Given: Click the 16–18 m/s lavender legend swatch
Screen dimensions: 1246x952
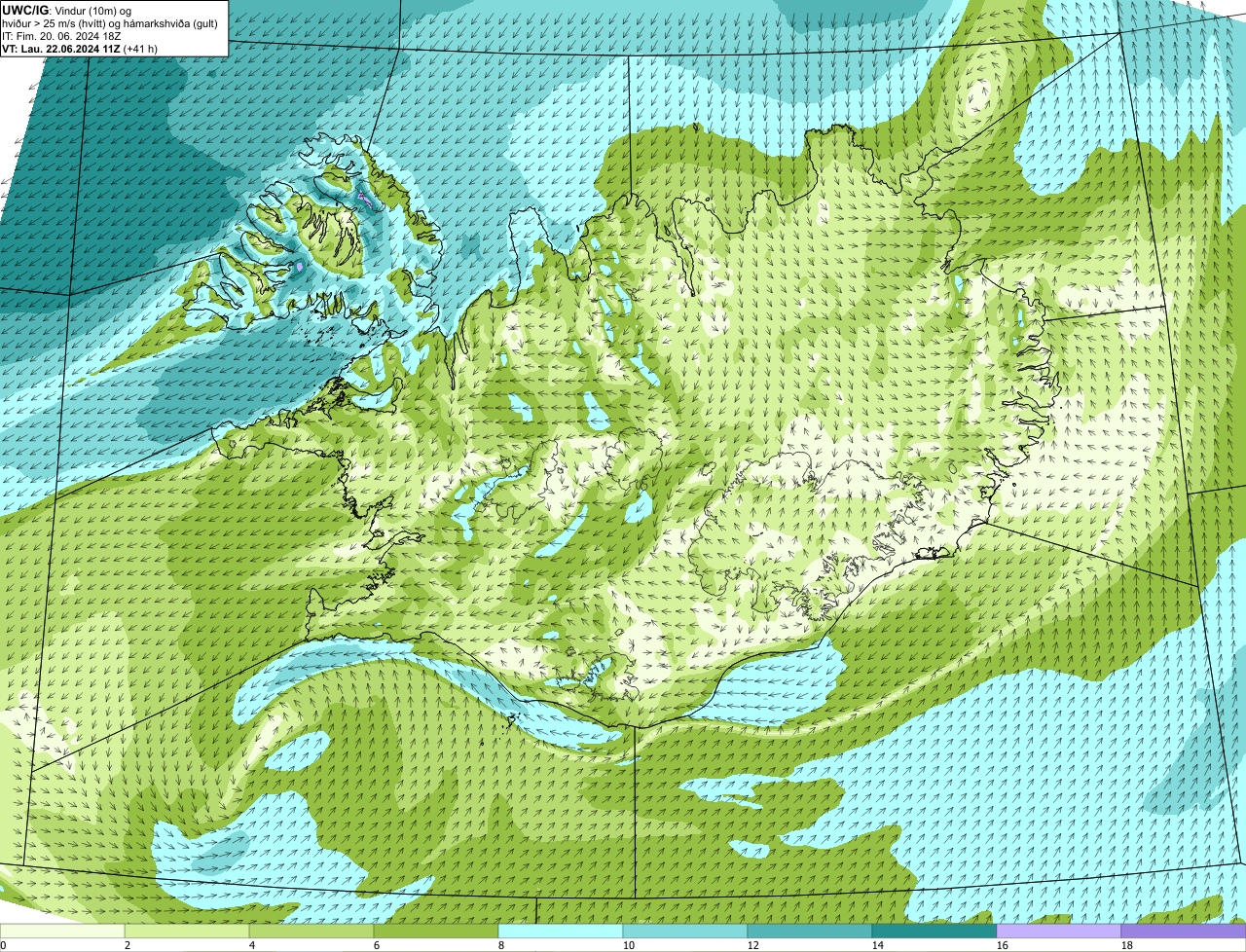Looking at the screenshot, I should pyautogui.click(x=1059, y=931).
